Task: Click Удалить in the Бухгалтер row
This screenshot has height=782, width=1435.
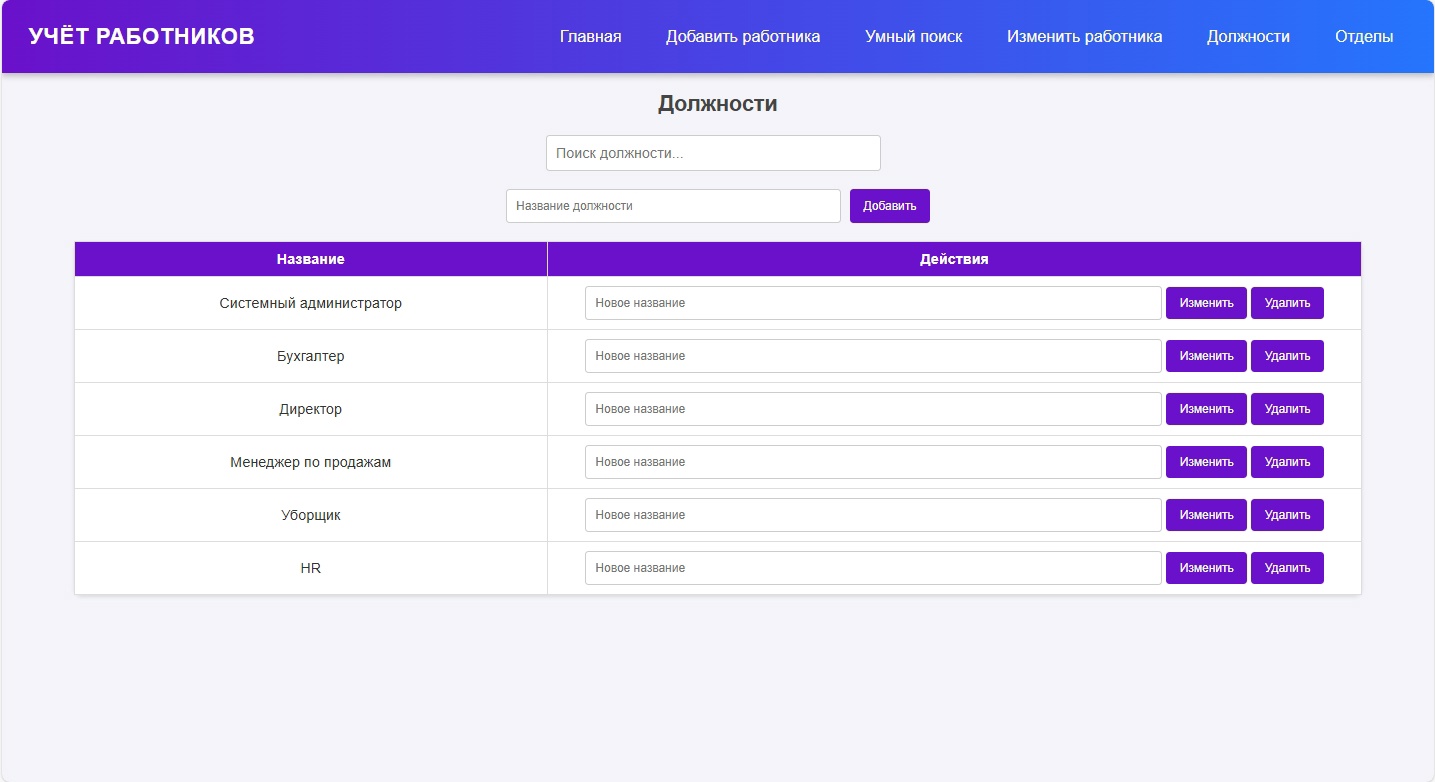Action: pos(1287,356)
